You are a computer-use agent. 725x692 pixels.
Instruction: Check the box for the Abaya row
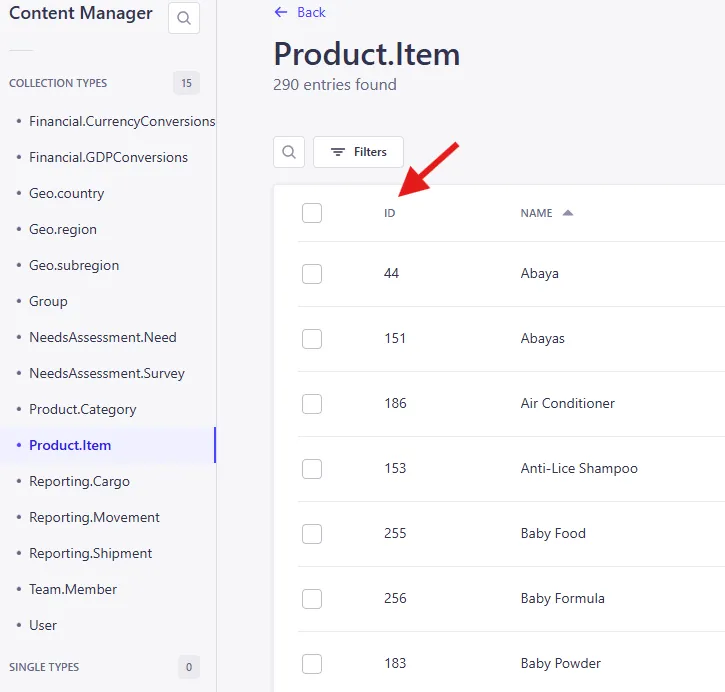(x=312, y=273)
